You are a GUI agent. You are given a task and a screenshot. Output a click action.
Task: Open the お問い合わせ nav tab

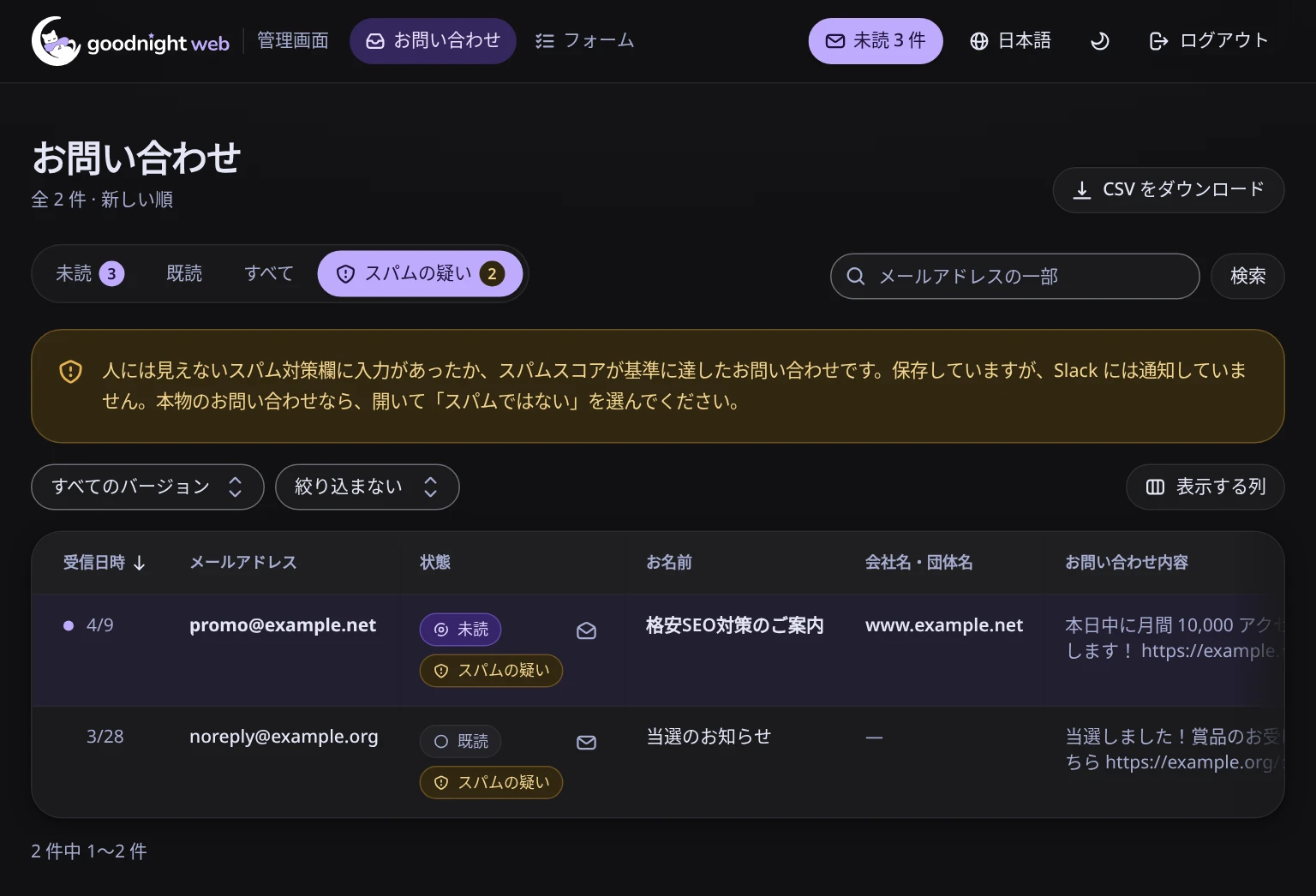point(433,41)
